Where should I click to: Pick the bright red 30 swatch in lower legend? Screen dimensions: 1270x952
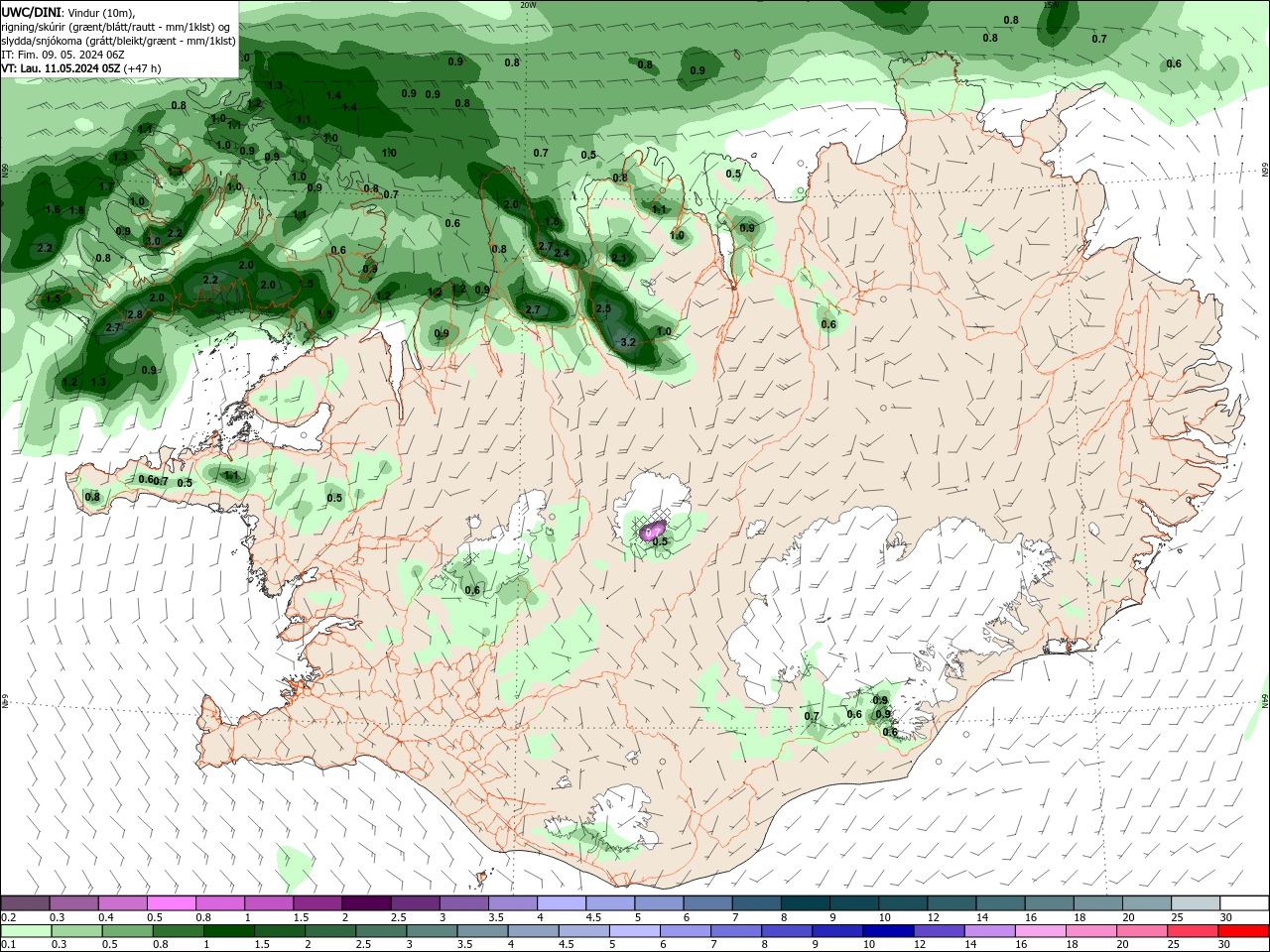[x=1244, y=931]
